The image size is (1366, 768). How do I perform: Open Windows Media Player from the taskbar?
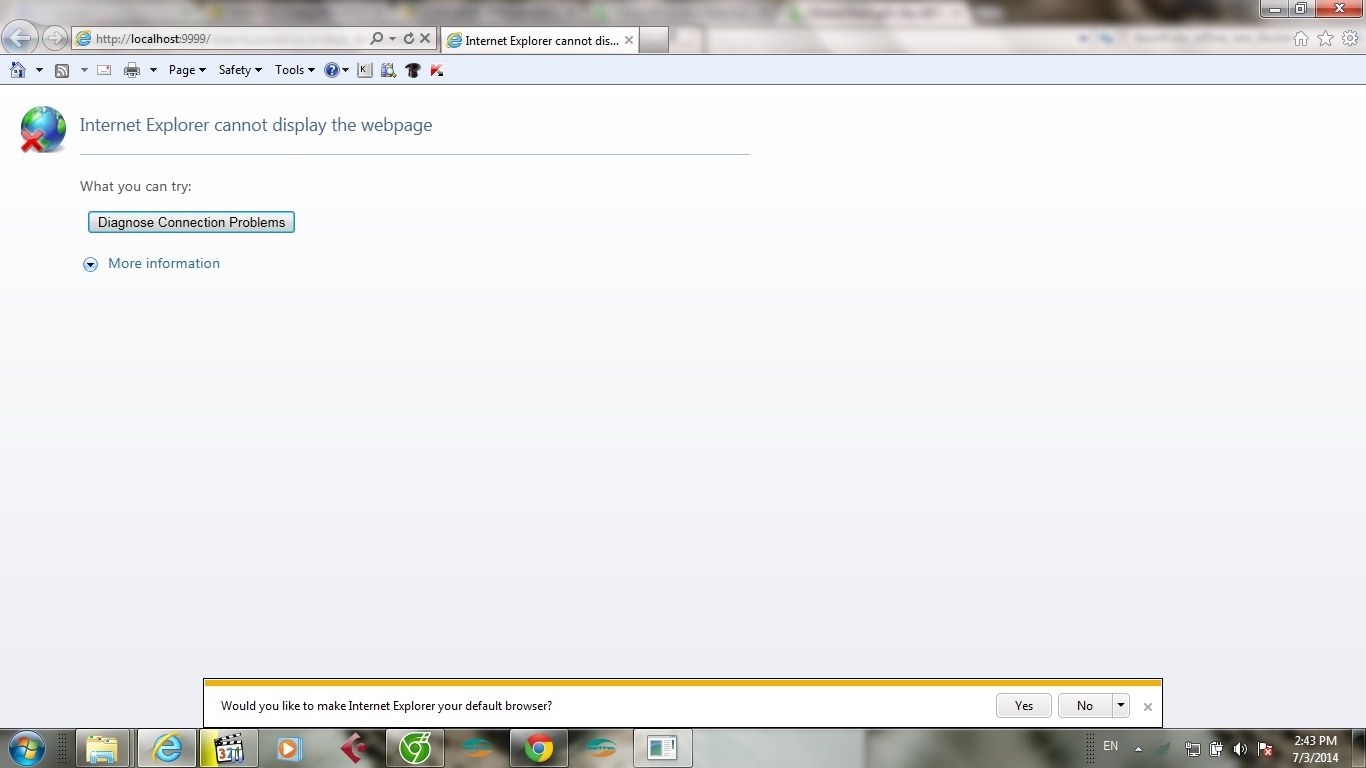pos(290,748)
